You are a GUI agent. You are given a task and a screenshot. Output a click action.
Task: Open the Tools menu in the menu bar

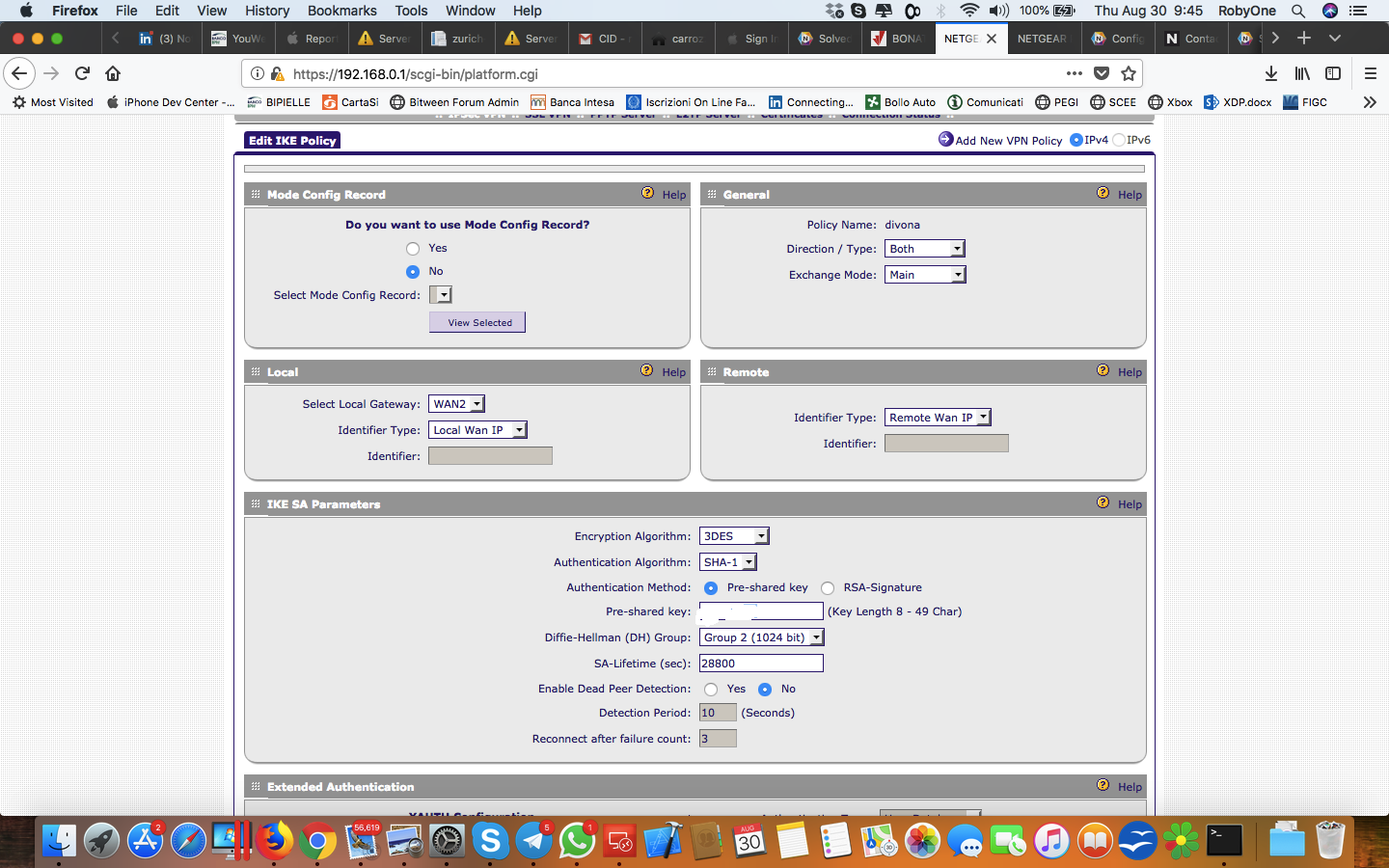[411, 11]
